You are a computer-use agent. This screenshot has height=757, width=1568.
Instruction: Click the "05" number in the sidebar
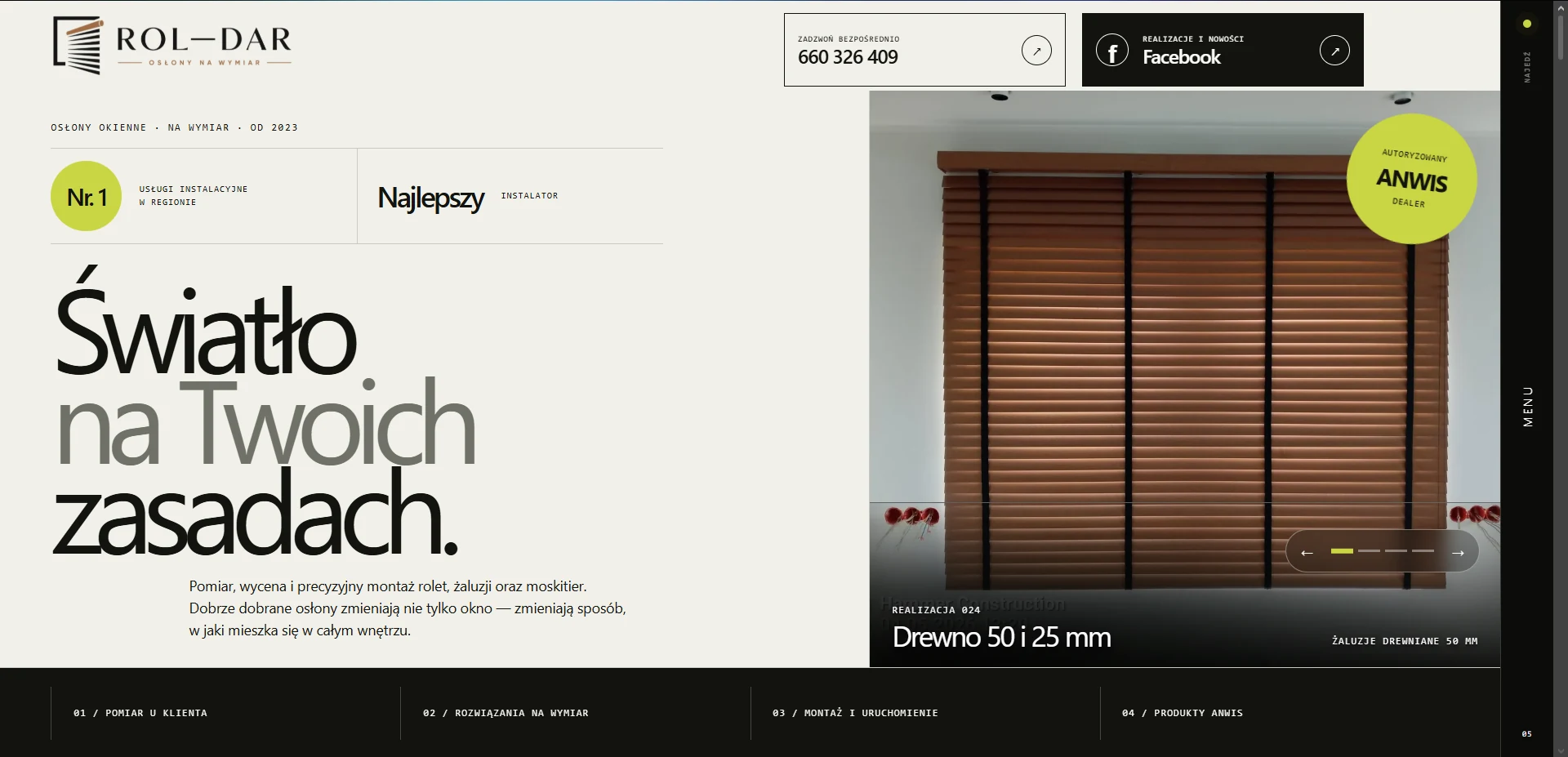(x=1527, y=734)
